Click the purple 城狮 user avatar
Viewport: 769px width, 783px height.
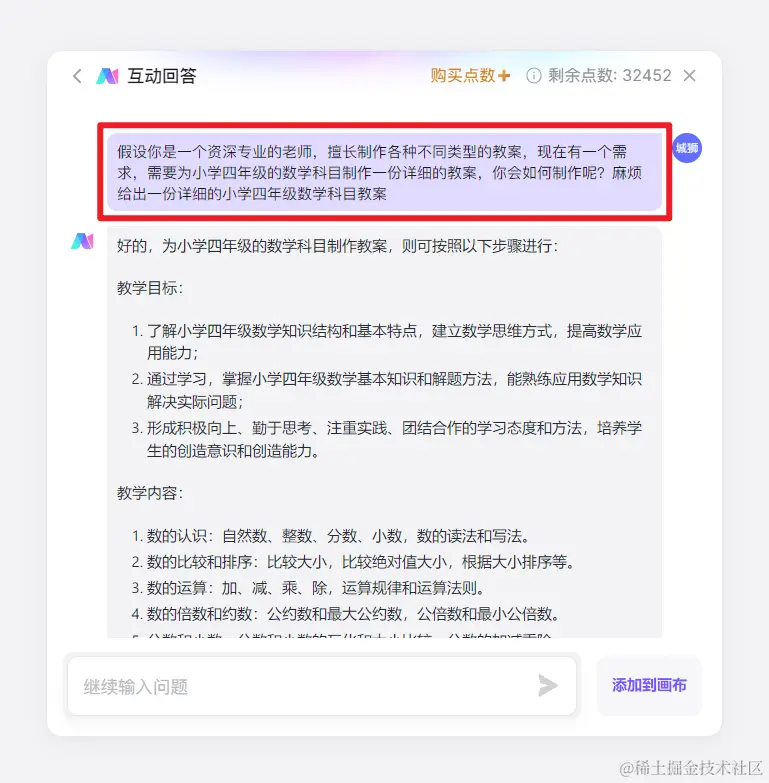pos(687,148)
